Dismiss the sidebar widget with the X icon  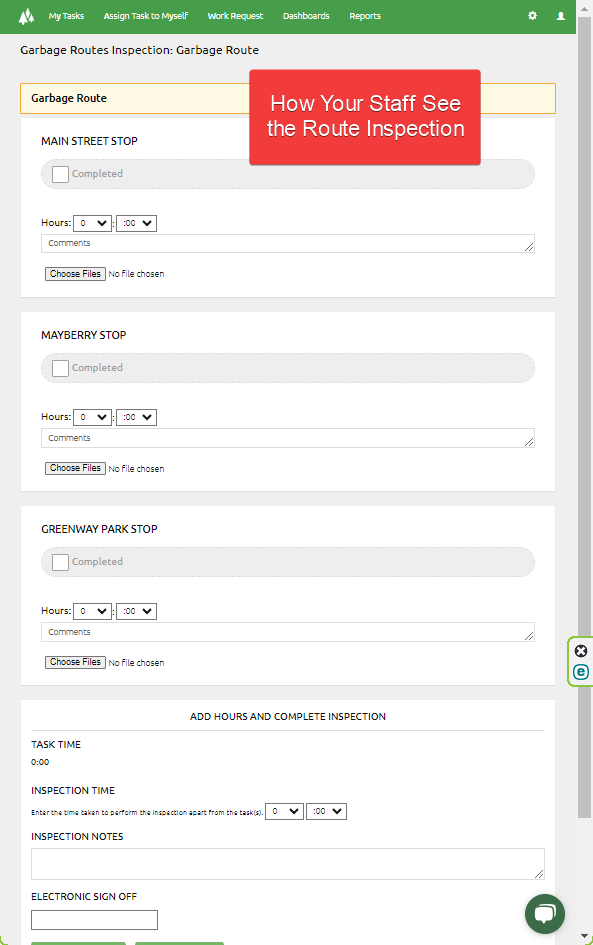point(581,651)
